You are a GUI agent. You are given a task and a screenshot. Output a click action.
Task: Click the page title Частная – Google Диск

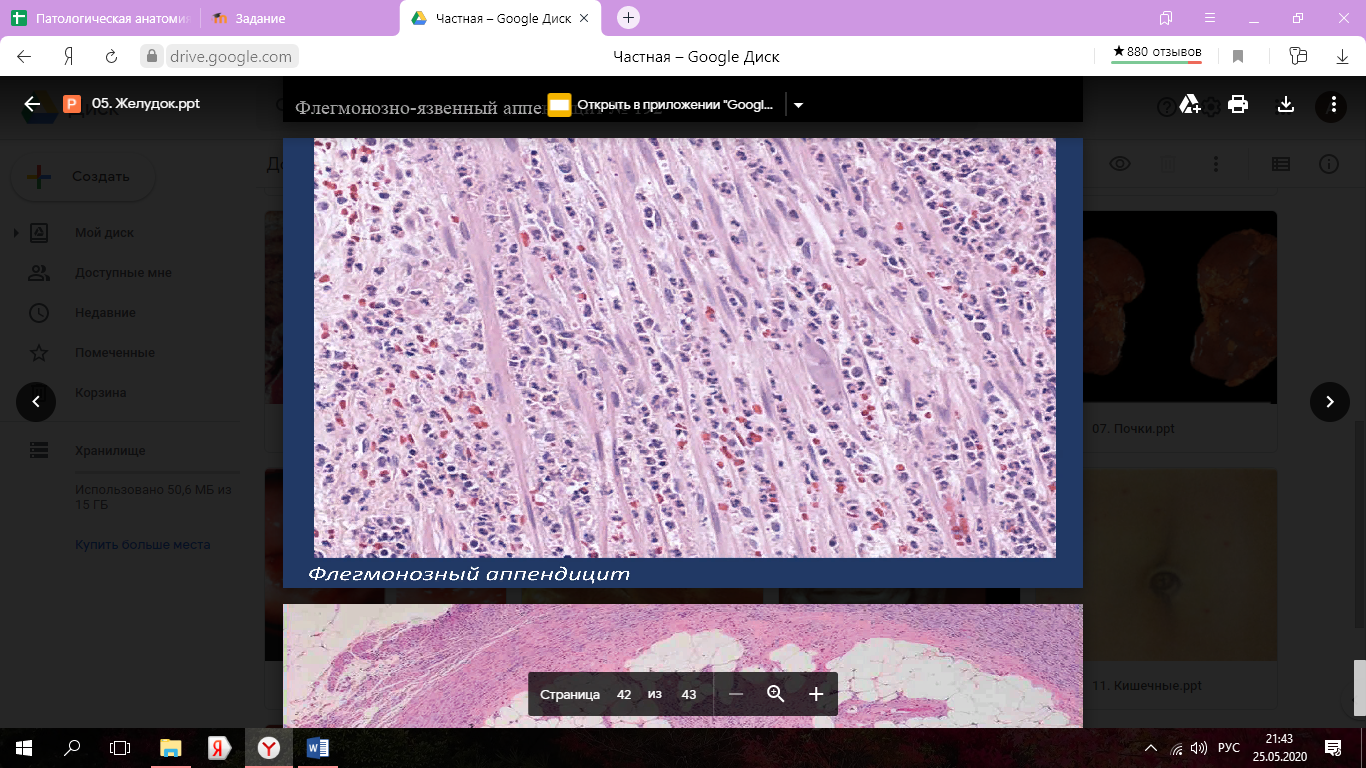click(x=696, y=57)
